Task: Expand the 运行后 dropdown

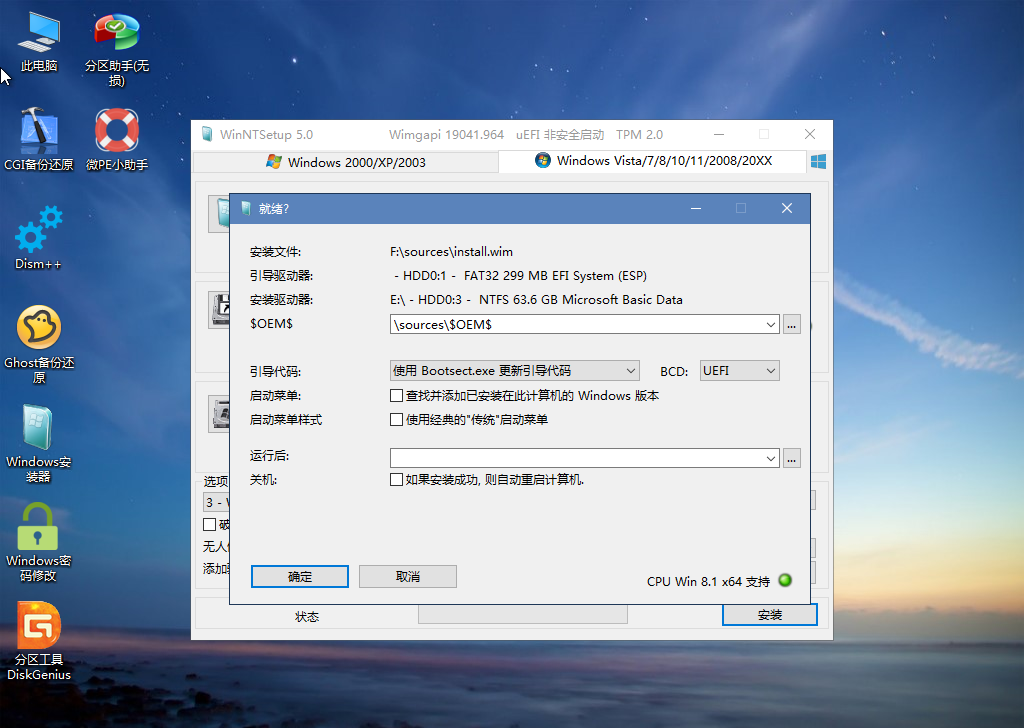Action: [x=771, y=458]
